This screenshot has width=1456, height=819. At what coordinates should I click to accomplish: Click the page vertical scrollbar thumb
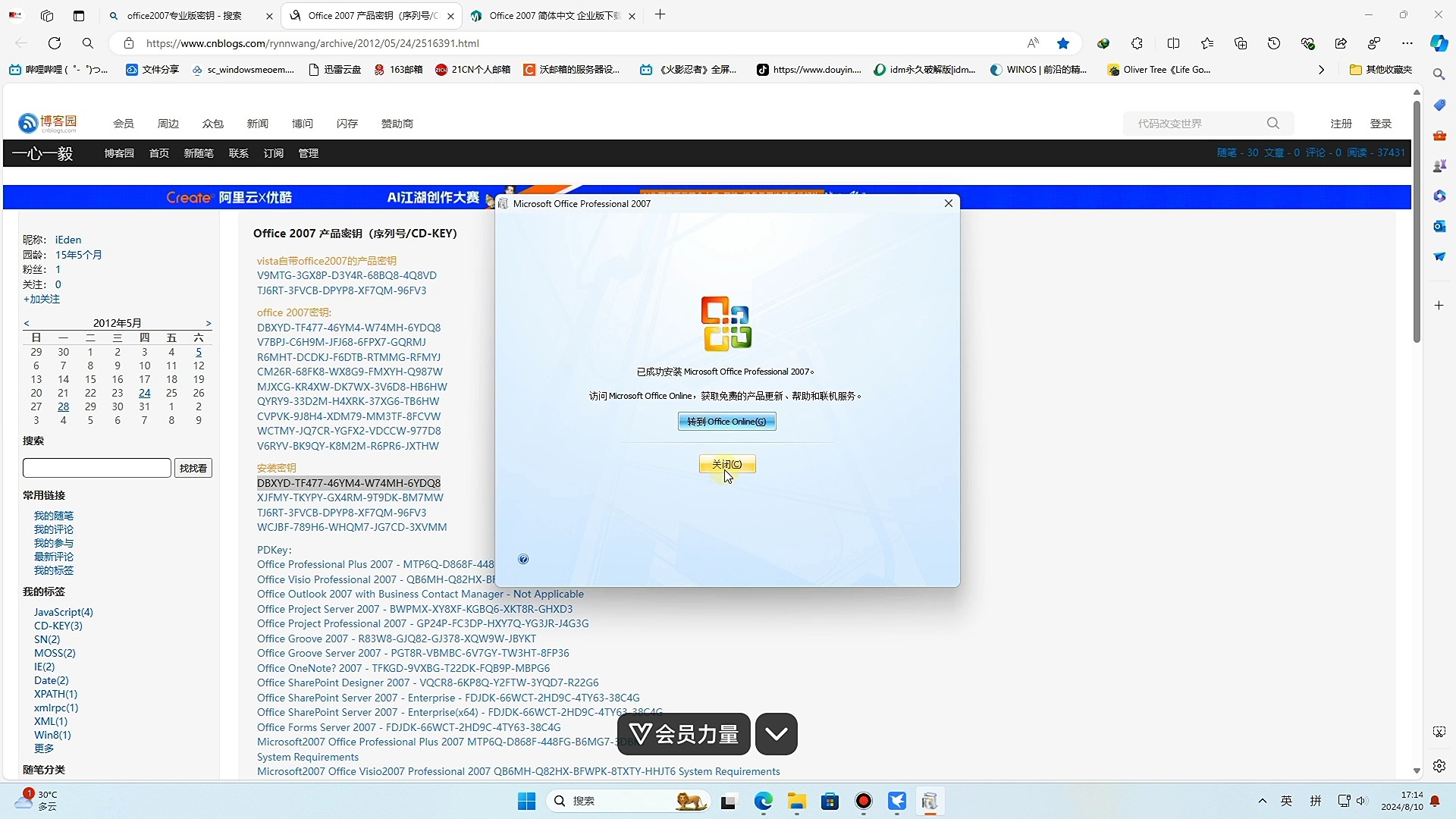coord(1416,220)
